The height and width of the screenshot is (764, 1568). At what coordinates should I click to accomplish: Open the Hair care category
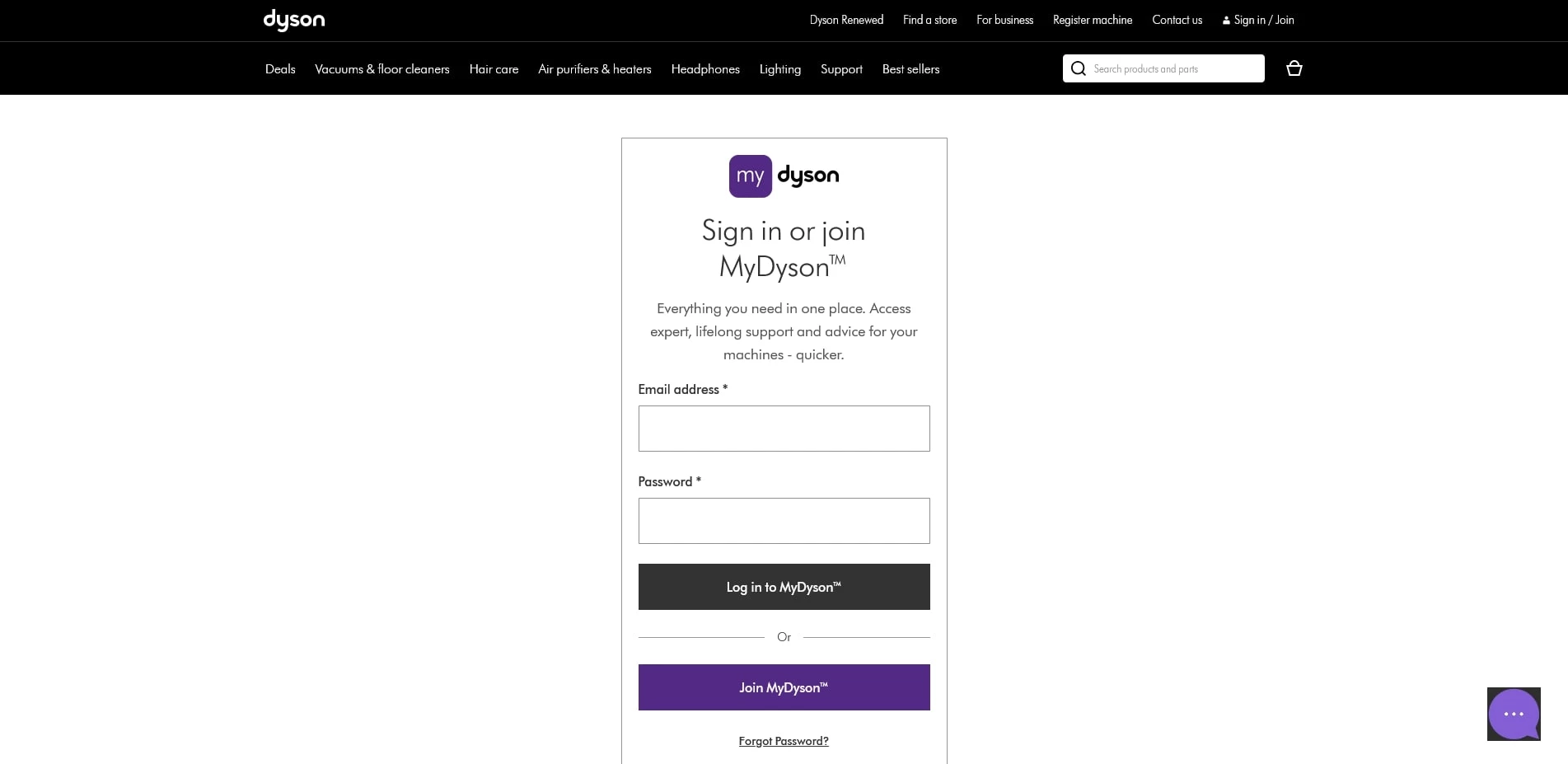[493, 68]
